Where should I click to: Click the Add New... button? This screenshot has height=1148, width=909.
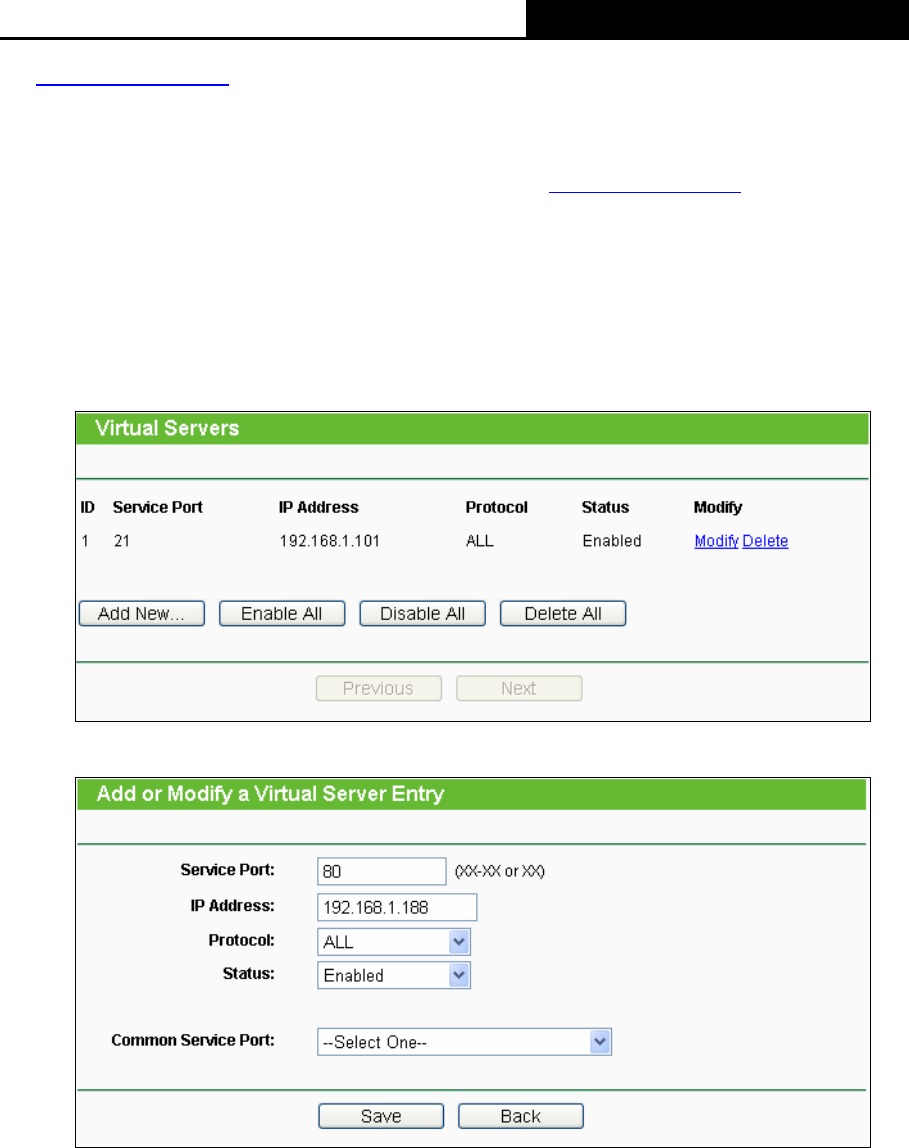click(x=141, y=614)
